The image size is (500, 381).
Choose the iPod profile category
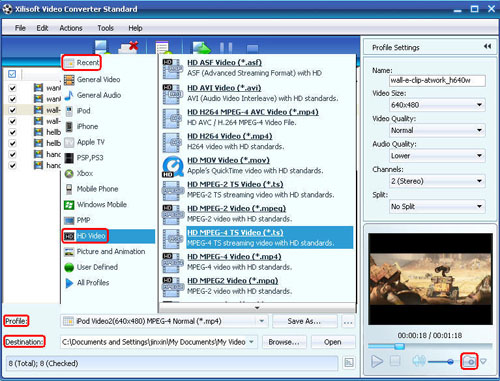tap(77, 111)
